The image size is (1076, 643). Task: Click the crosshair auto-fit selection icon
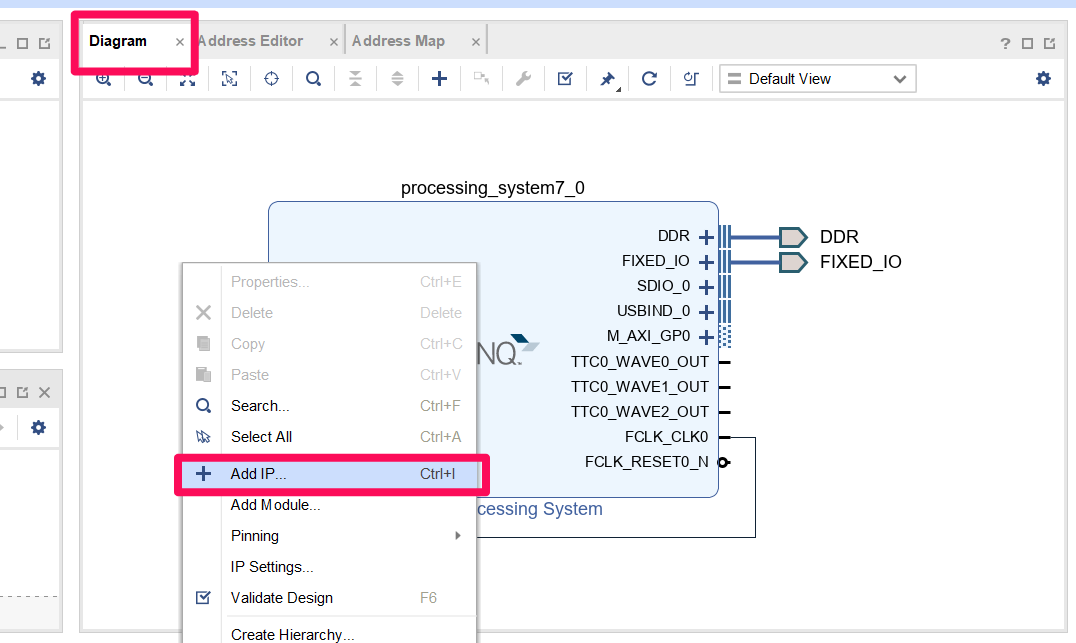coord(272,79)
